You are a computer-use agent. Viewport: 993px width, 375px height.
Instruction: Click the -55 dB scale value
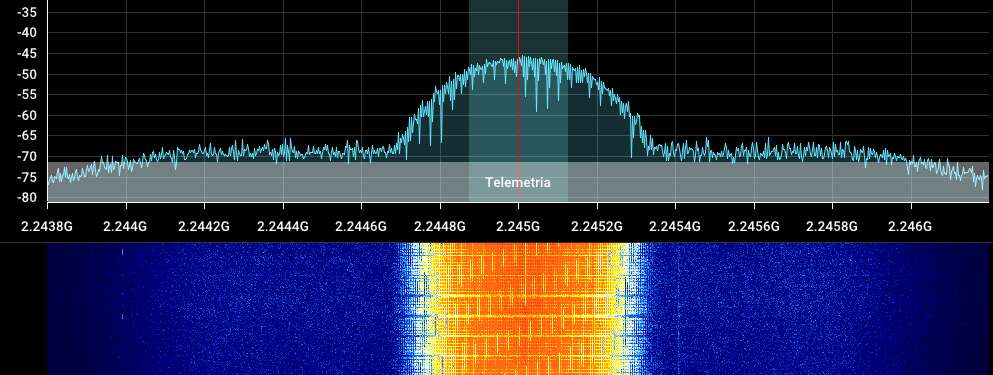[x=27, y=95]
